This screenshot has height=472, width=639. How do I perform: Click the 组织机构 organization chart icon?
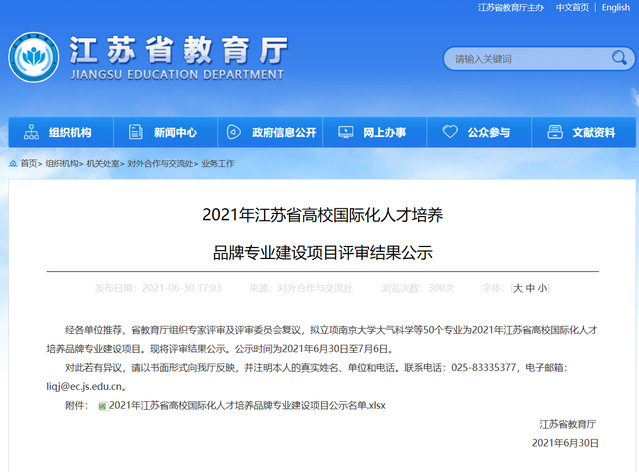[30, 132]
